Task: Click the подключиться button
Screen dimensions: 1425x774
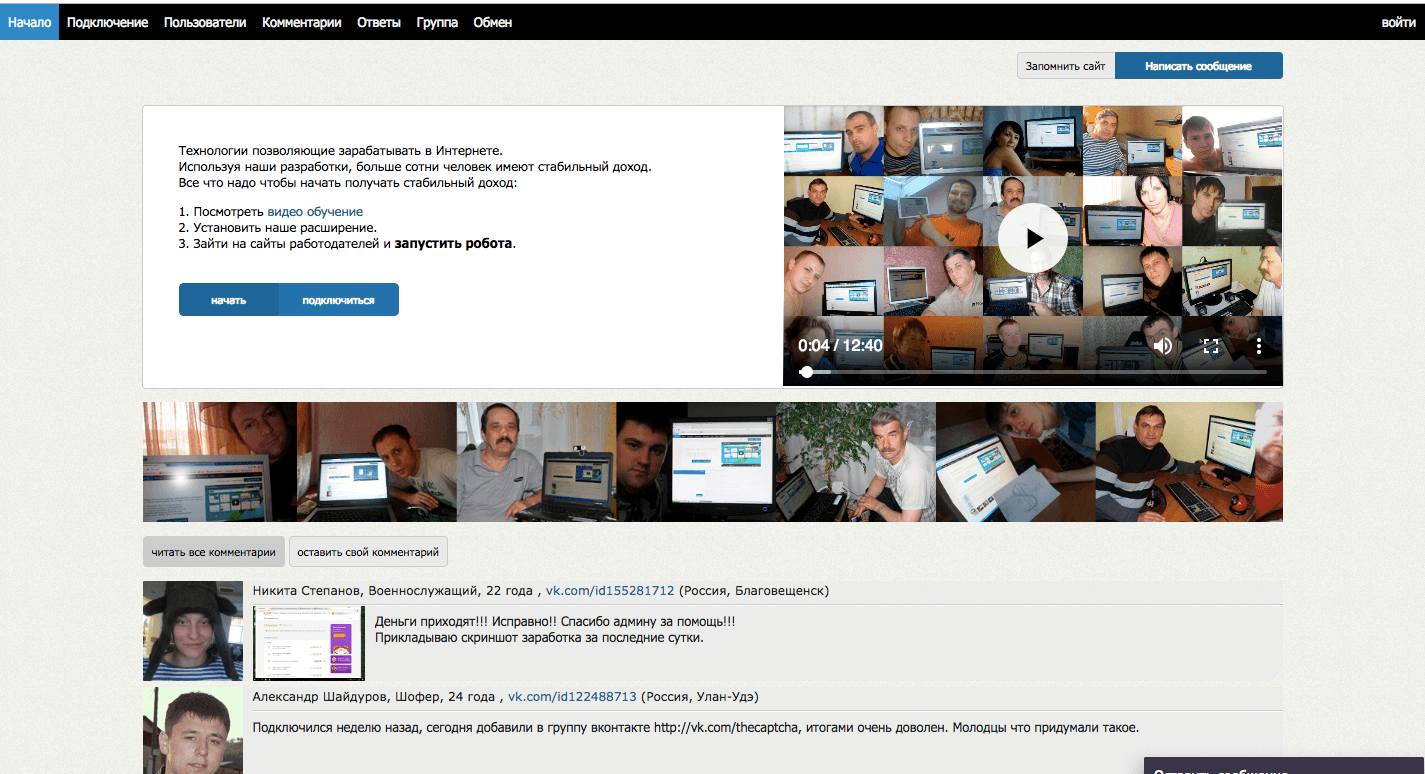Action: [338, 300]
